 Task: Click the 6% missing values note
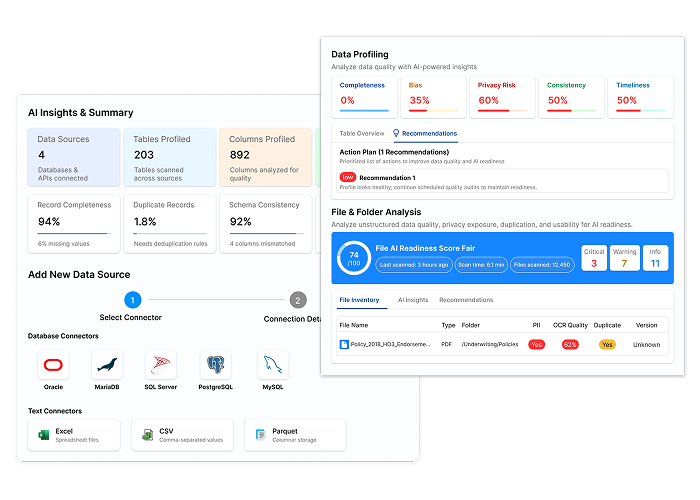click(63, 244)
